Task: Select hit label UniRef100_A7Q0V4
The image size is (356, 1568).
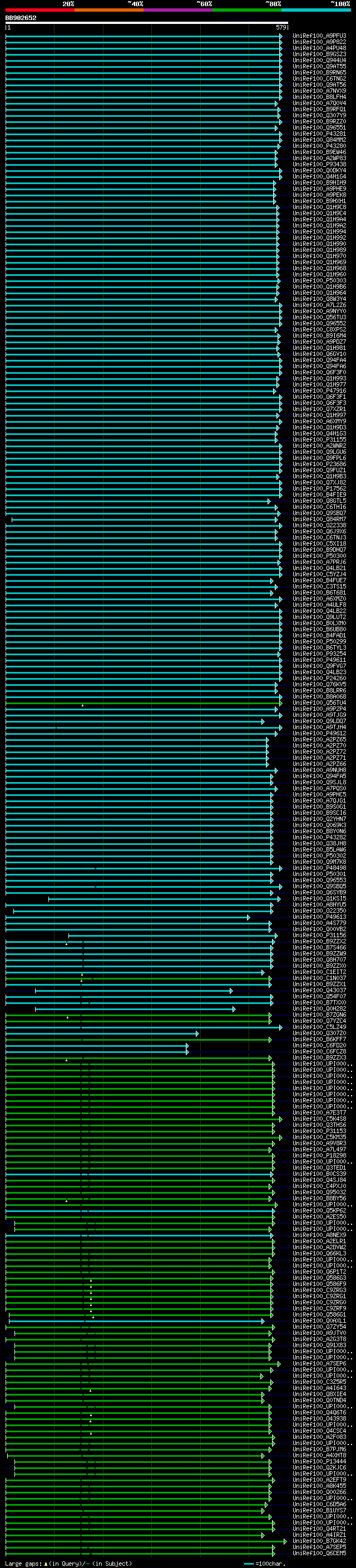Action: click(319, 103)
